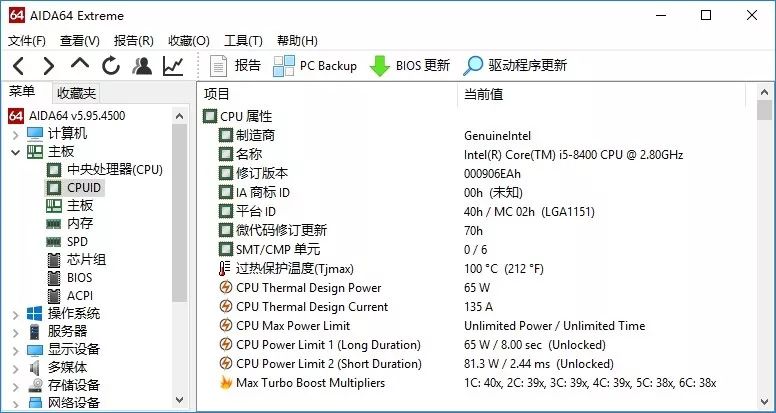The height and width of the screenshot is (413, 776).
Task: Select the 修订版本 row
Action: (x=478, y=174)
